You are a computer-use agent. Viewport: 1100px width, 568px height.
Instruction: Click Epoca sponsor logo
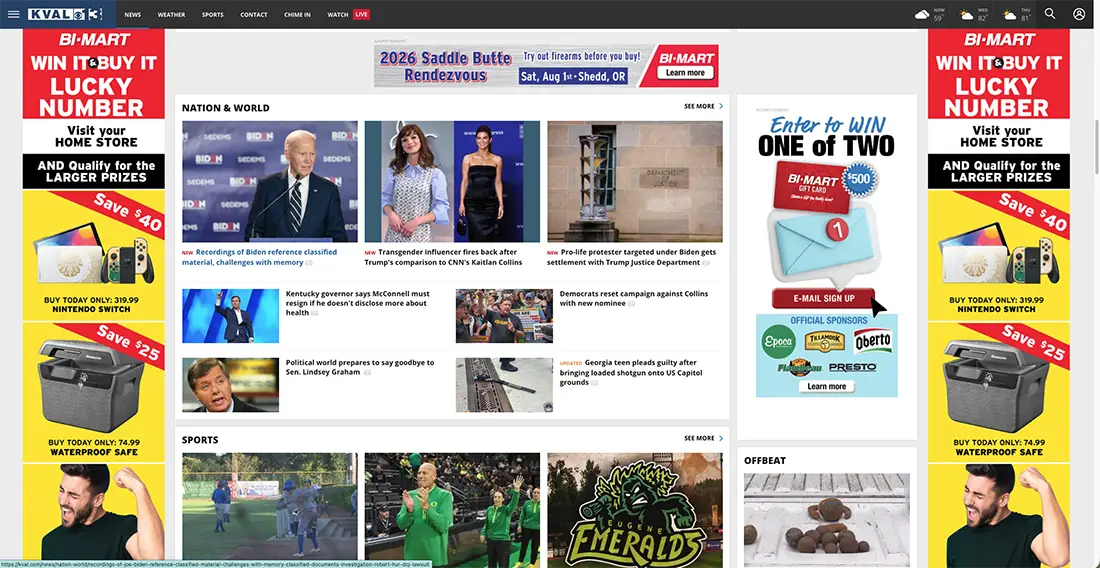point(778,341)
